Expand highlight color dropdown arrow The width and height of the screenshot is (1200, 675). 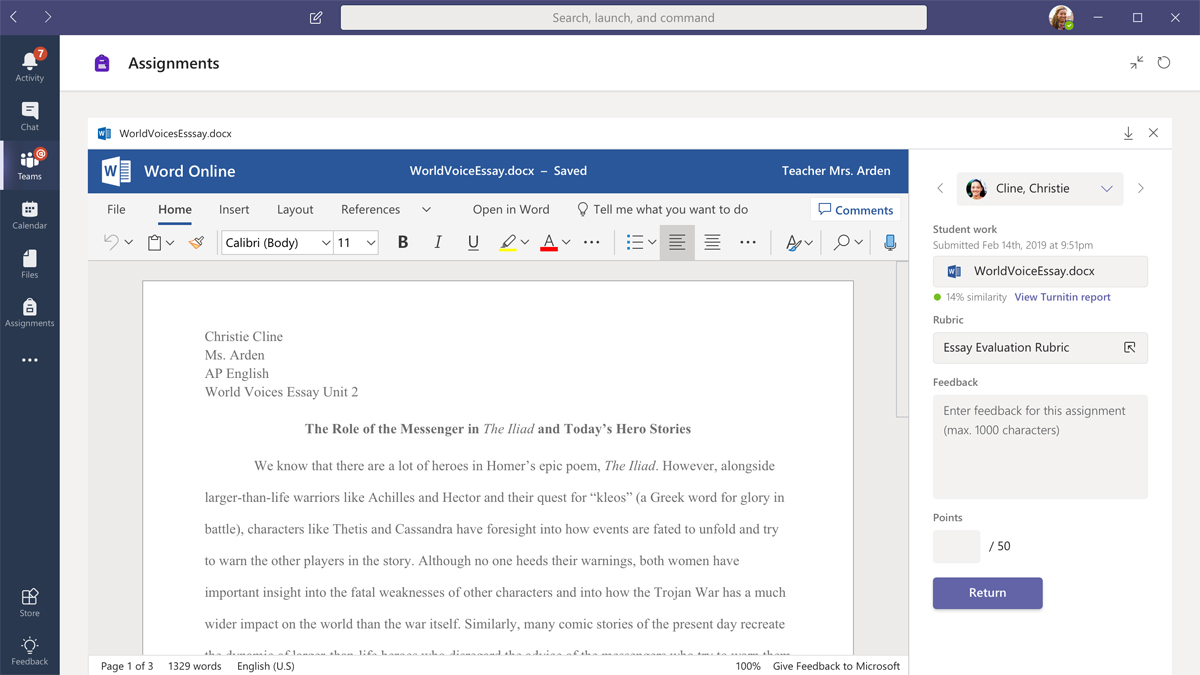pyautogui.click(x=525, y=243)
